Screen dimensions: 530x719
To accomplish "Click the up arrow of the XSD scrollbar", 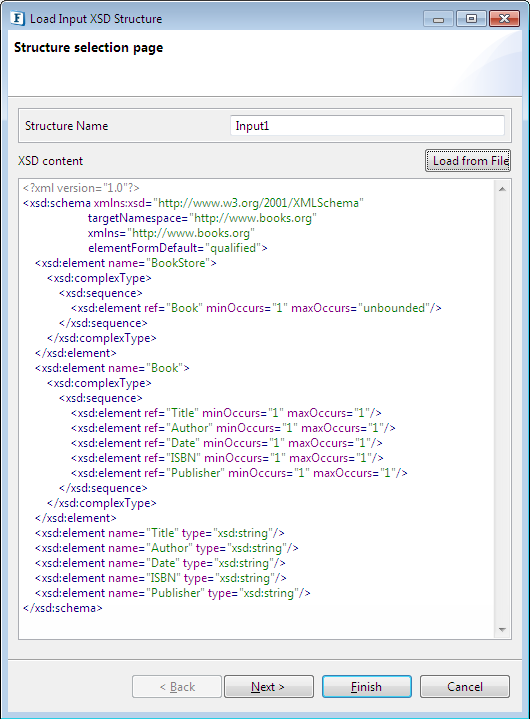I will pyautogui.click(x=502, y=188).
